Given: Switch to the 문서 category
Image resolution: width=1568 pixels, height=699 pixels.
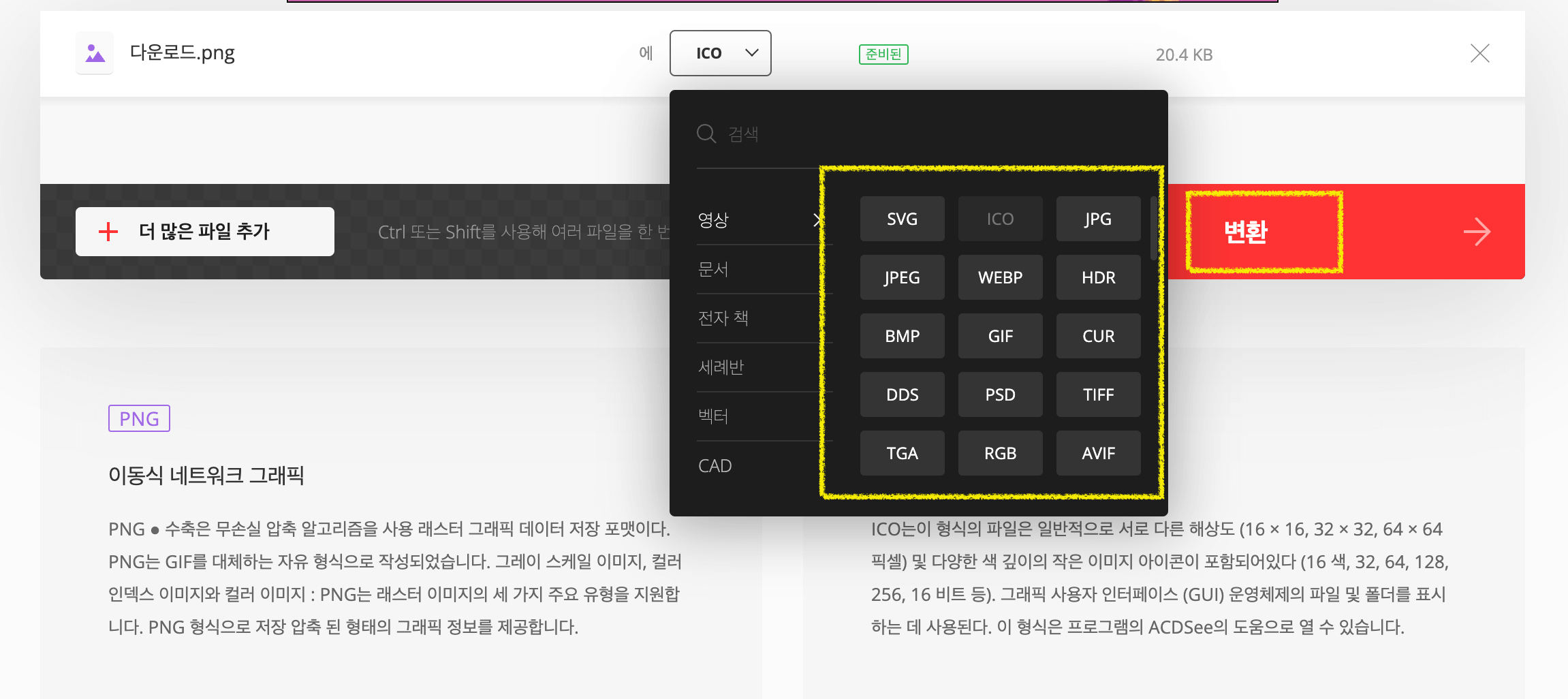Looking at the screenshot, I should pyautogui.click(x=712, y=269).
